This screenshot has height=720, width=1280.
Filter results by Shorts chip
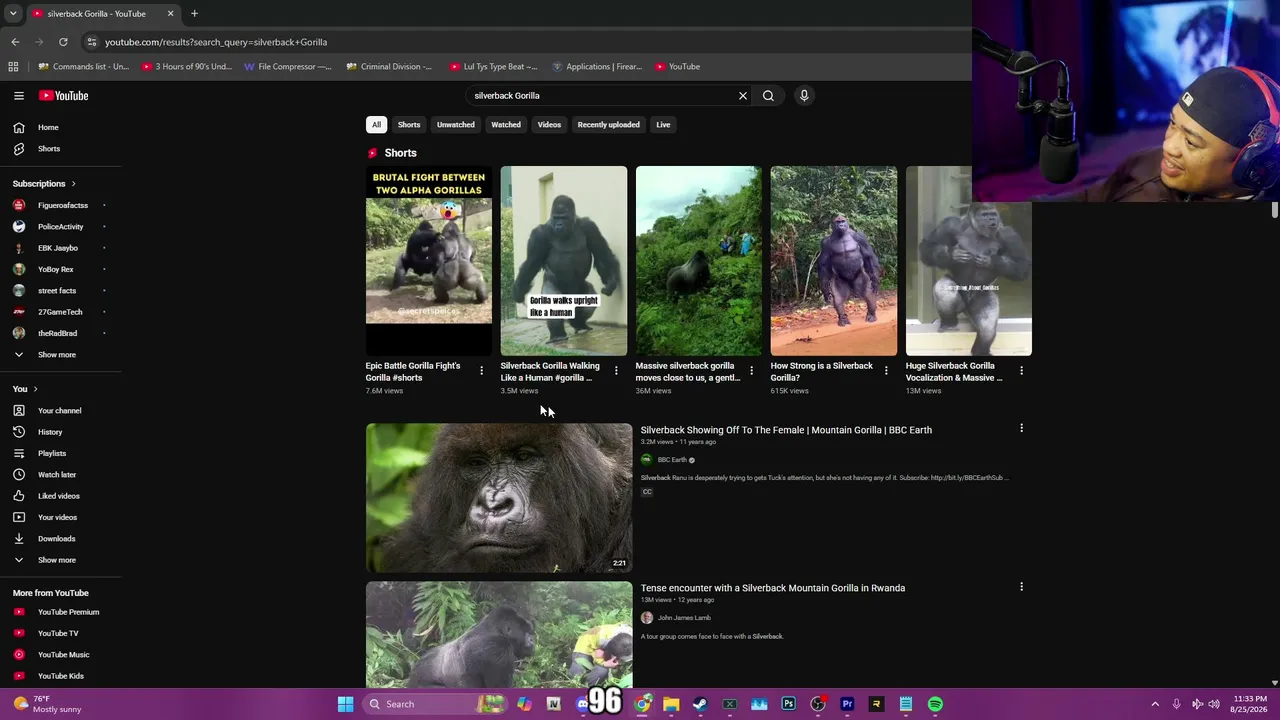409,125
